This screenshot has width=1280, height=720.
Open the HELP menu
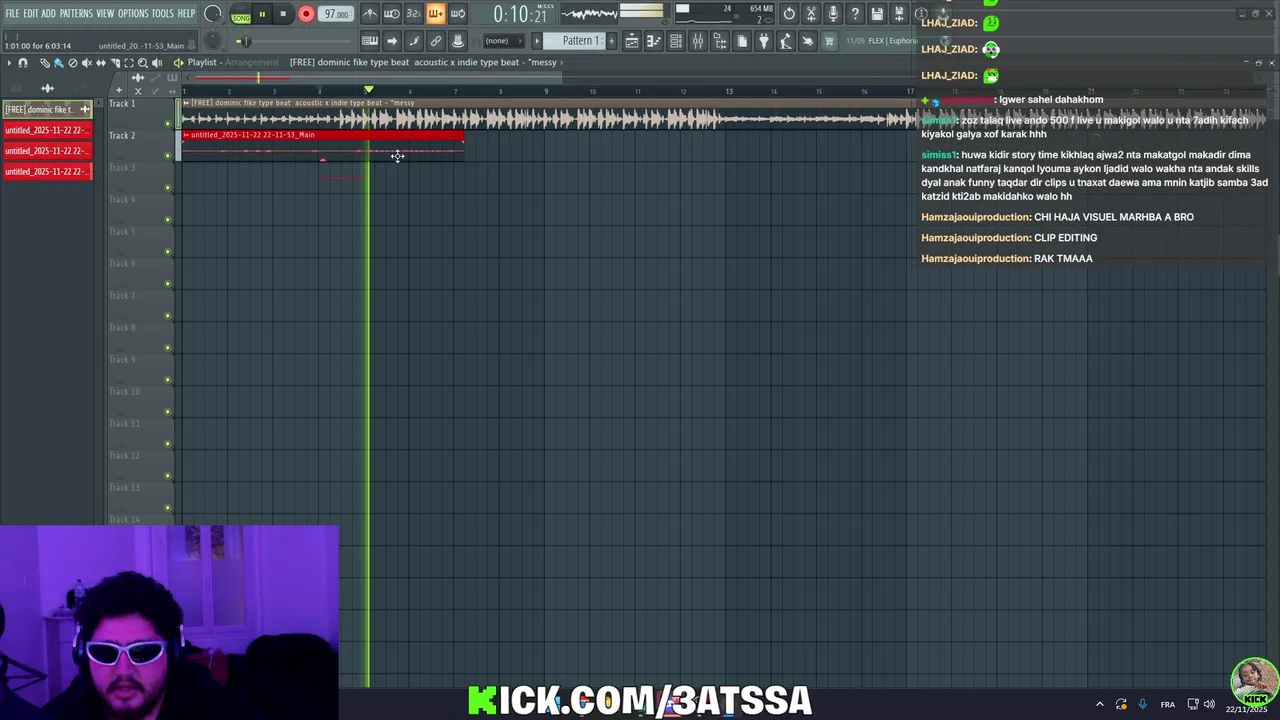[187, 14]
